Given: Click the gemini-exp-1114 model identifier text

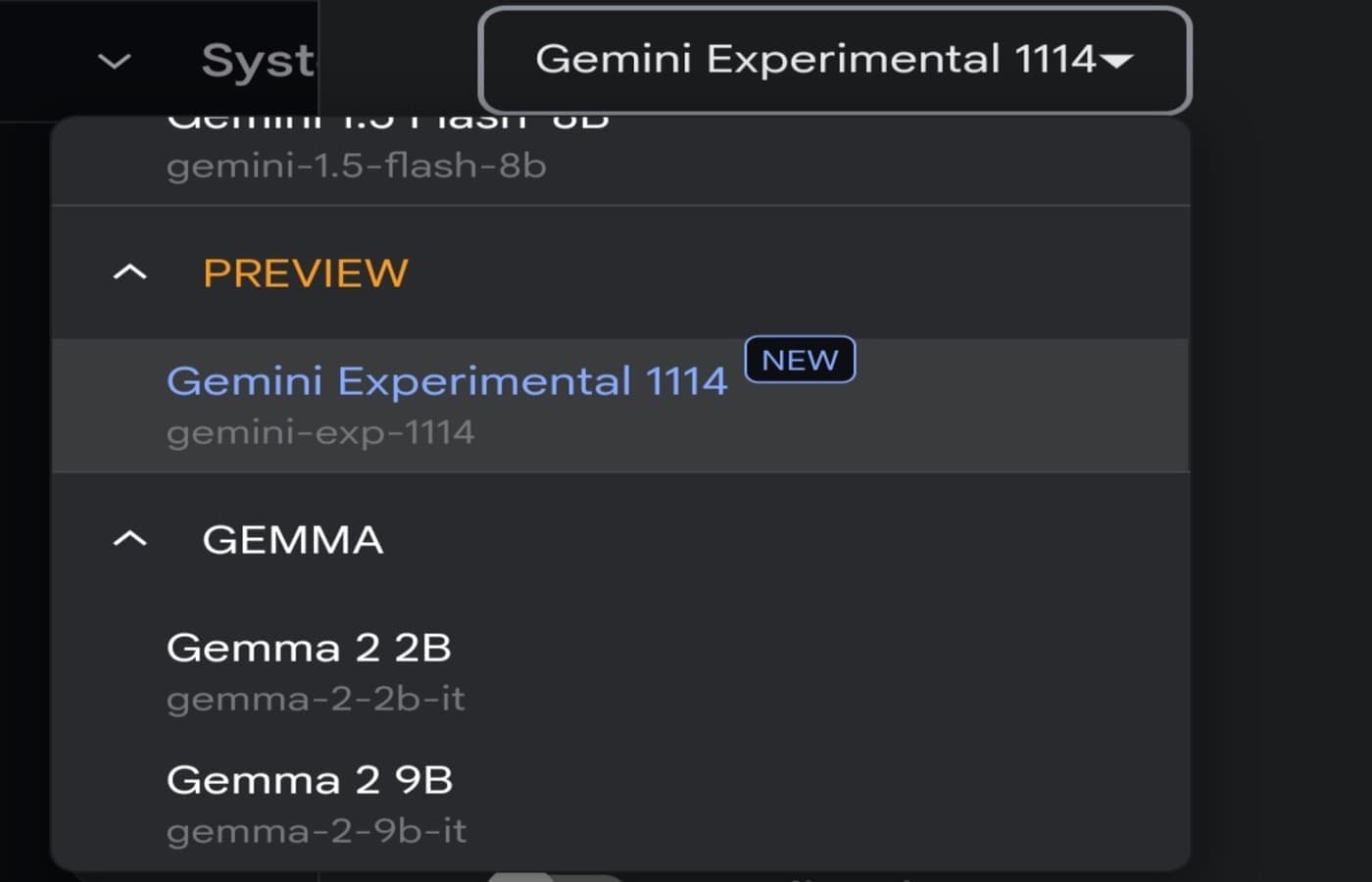Looking at the screenshot, I should click(x=319, y=430).
